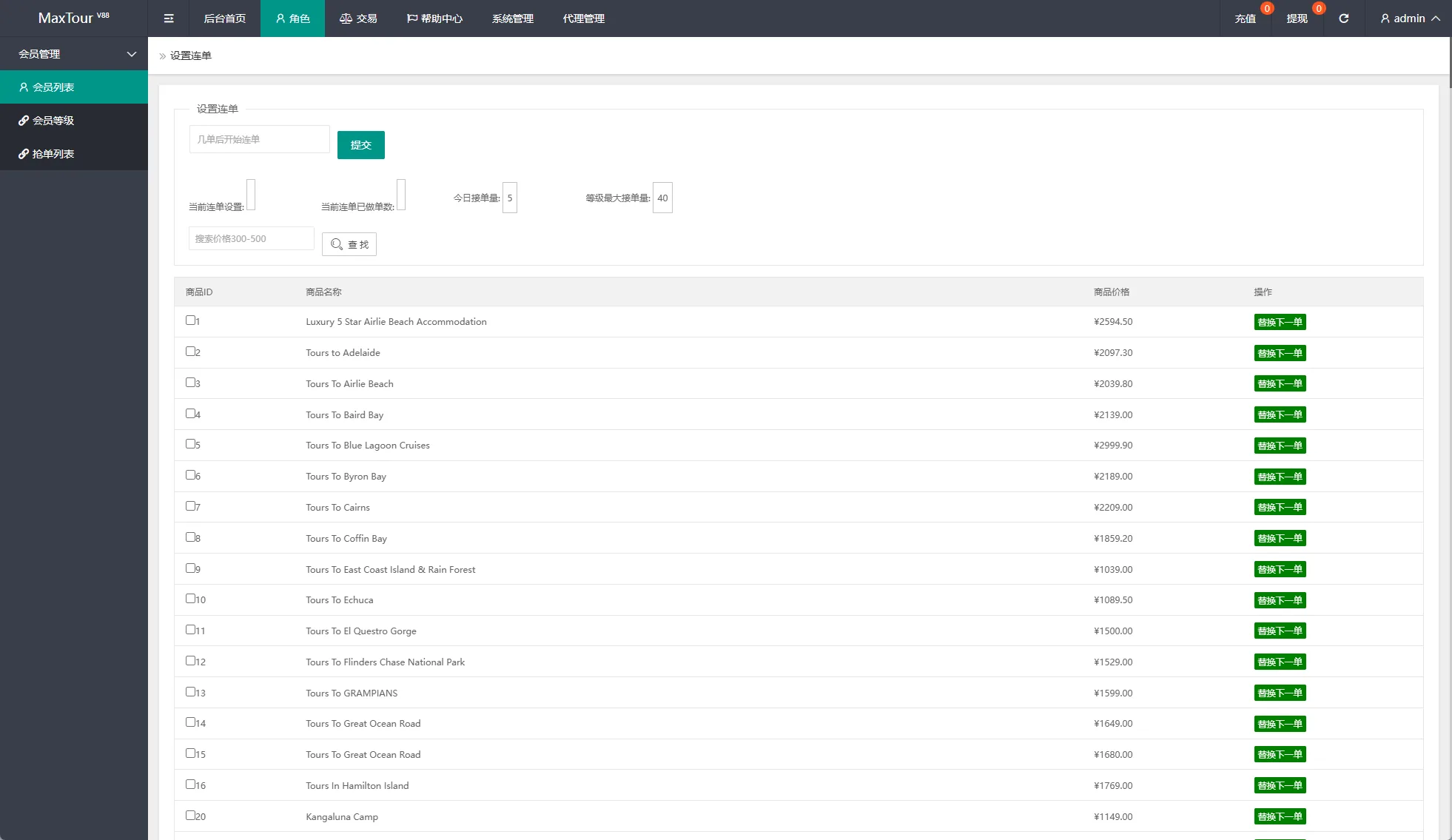Viewport: 1452px width, 840px height.
Task: Open the 交易 top menu
Action: 358,19
